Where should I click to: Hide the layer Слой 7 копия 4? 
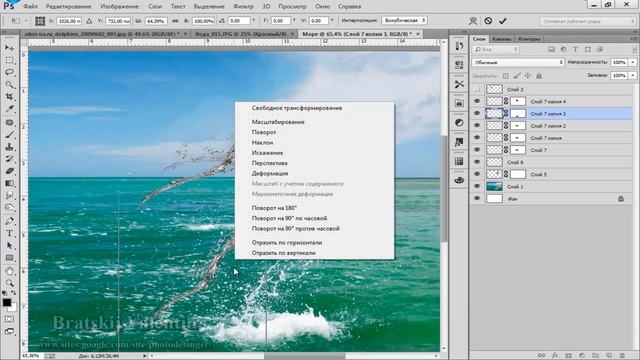(477, 101)
